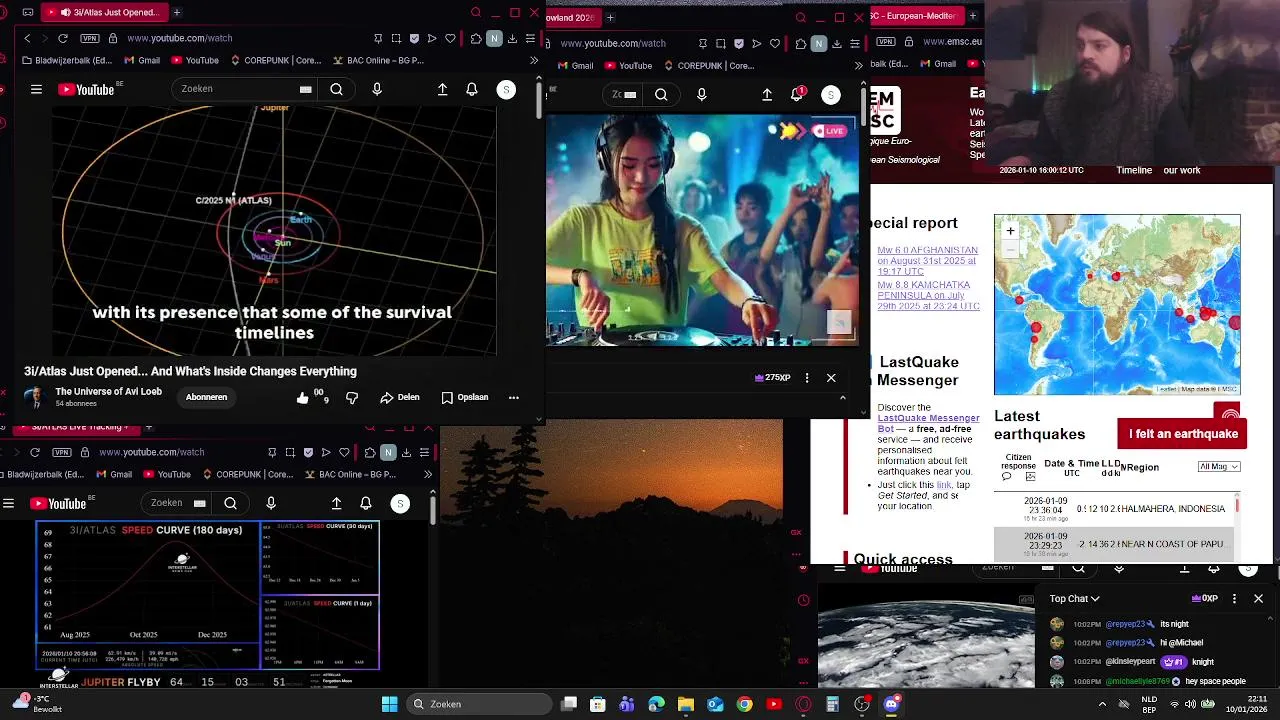Focus the Zoeken search box in top-left YouTube
This screenshot has width=1280, height=720.
[246, 89]
